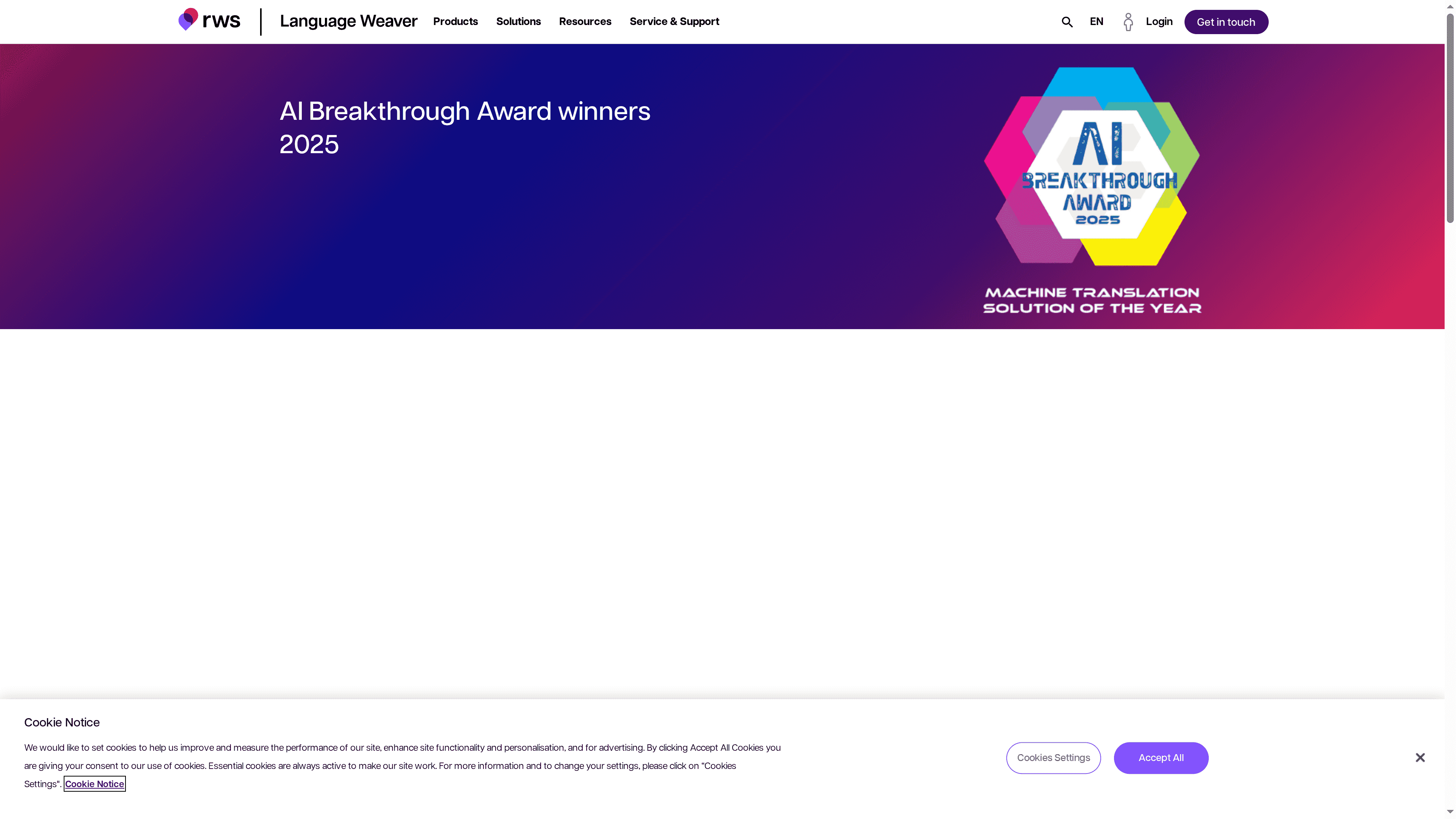The width and height of the screenshot is (1456, 819).
Task: Click the AI Breakthrough Award winners 2025 heading
Action: [x=464, y=127]
